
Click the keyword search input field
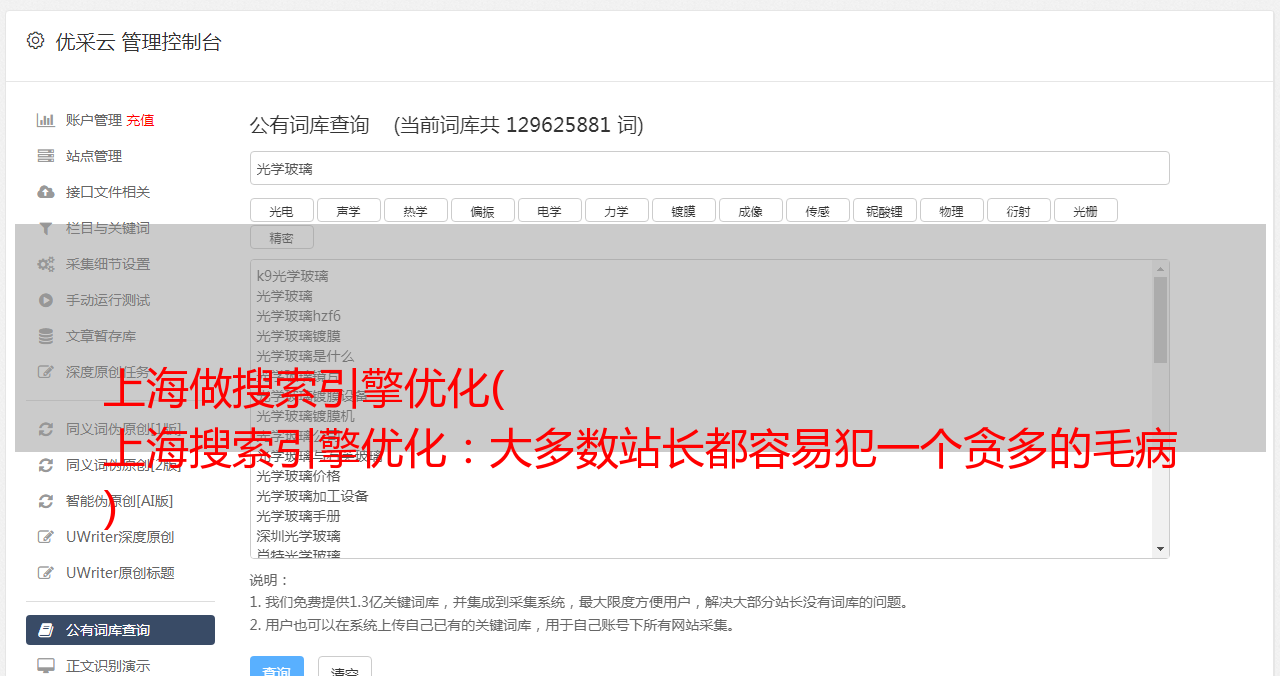pyautogui.click(x=709, y=168)
